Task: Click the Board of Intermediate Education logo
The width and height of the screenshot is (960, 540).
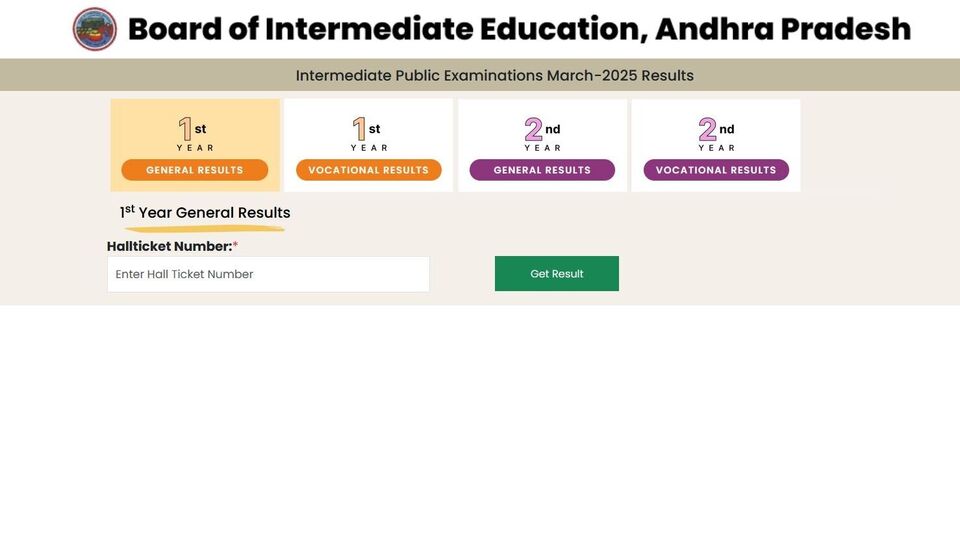Action: coord(95,29)
